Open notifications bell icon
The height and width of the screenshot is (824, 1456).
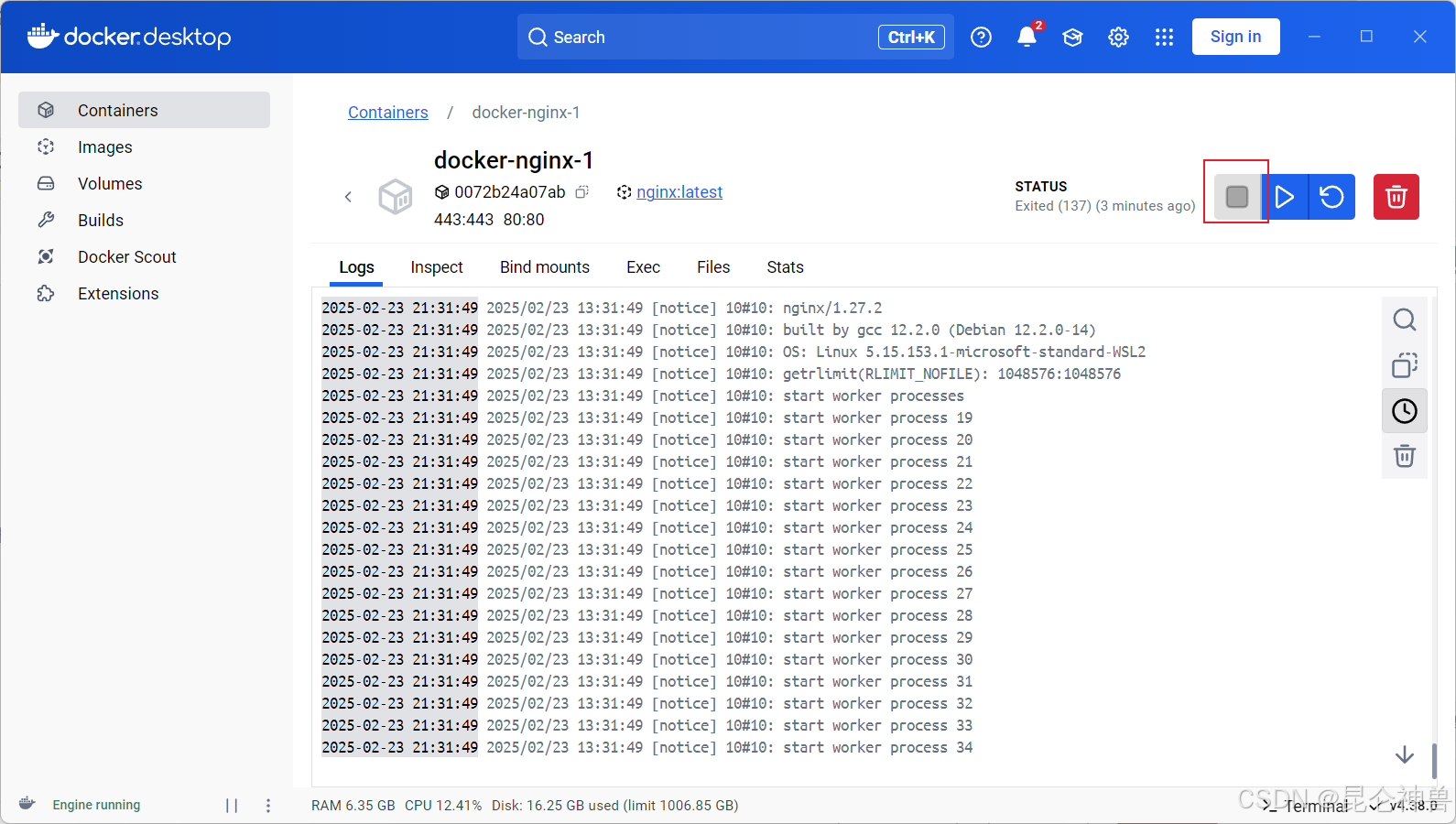coord(1027,37)
